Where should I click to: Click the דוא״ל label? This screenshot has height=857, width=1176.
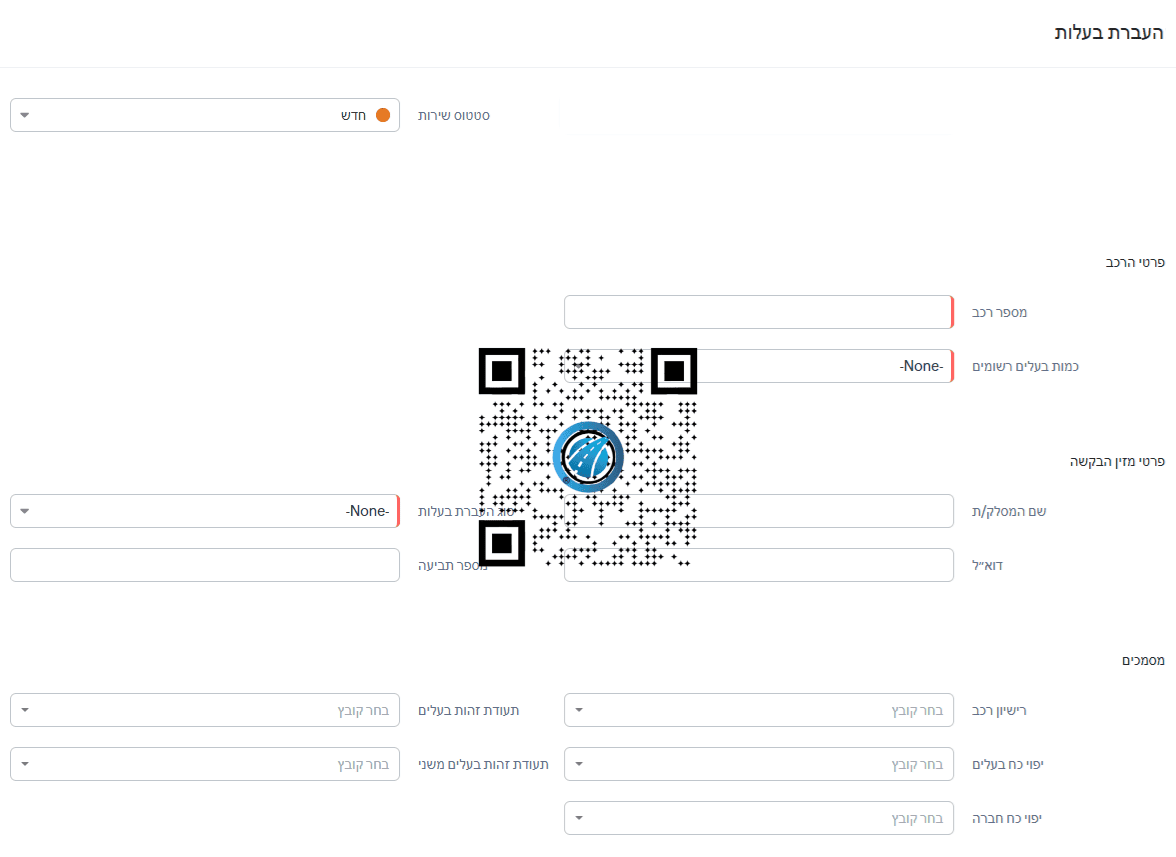click(987, 565)
